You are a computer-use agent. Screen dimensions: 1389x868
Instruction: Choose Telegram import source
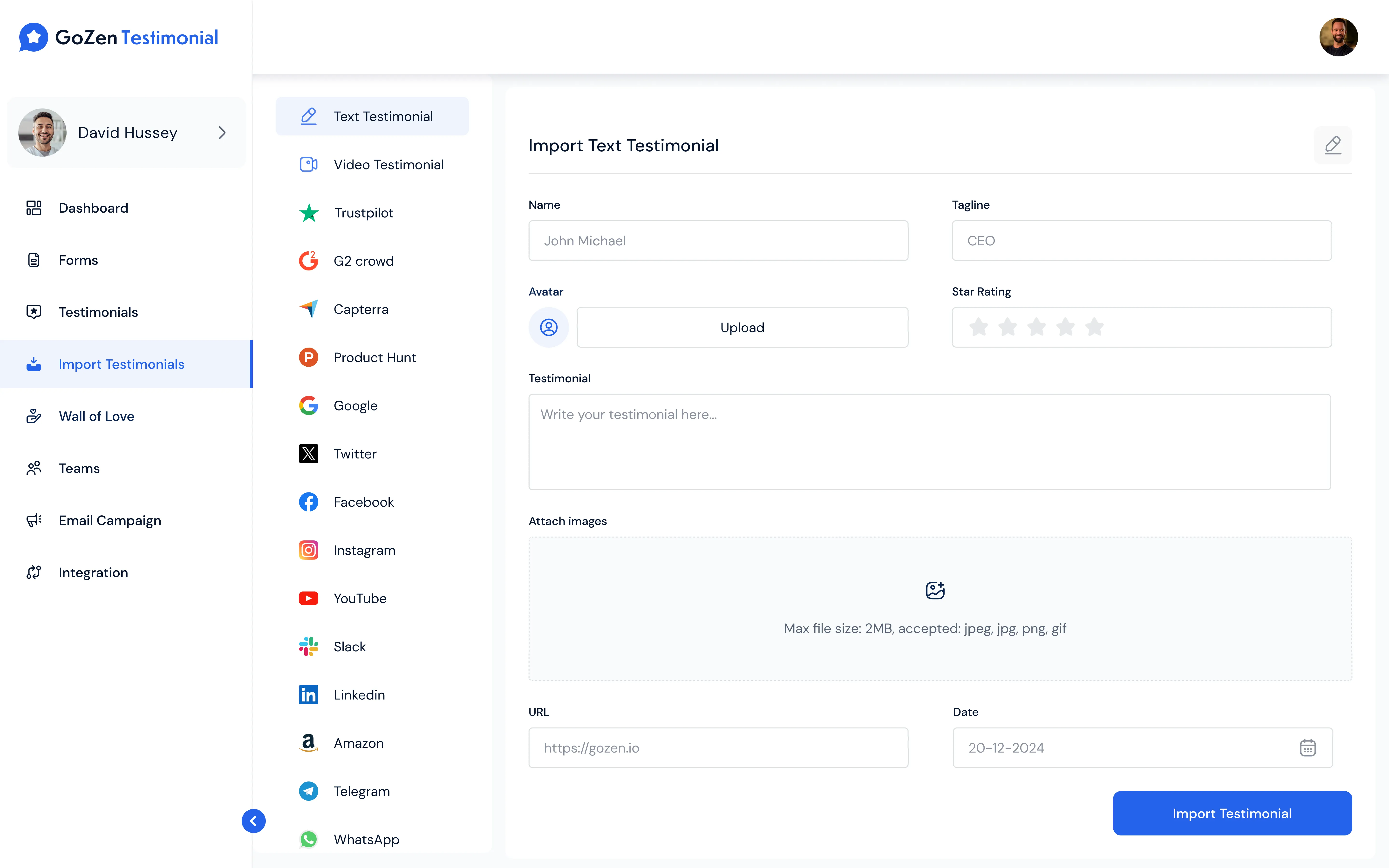click(x=372, y=792)
